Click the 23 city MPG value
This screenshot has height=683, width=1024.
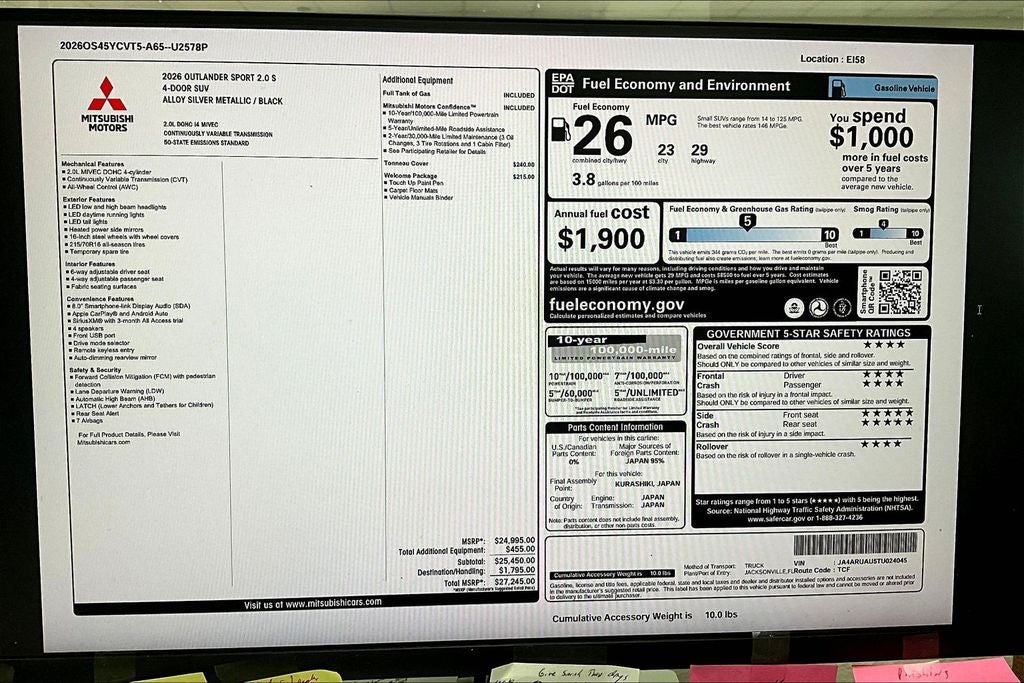pyautogui.click(x=665, y=150)
